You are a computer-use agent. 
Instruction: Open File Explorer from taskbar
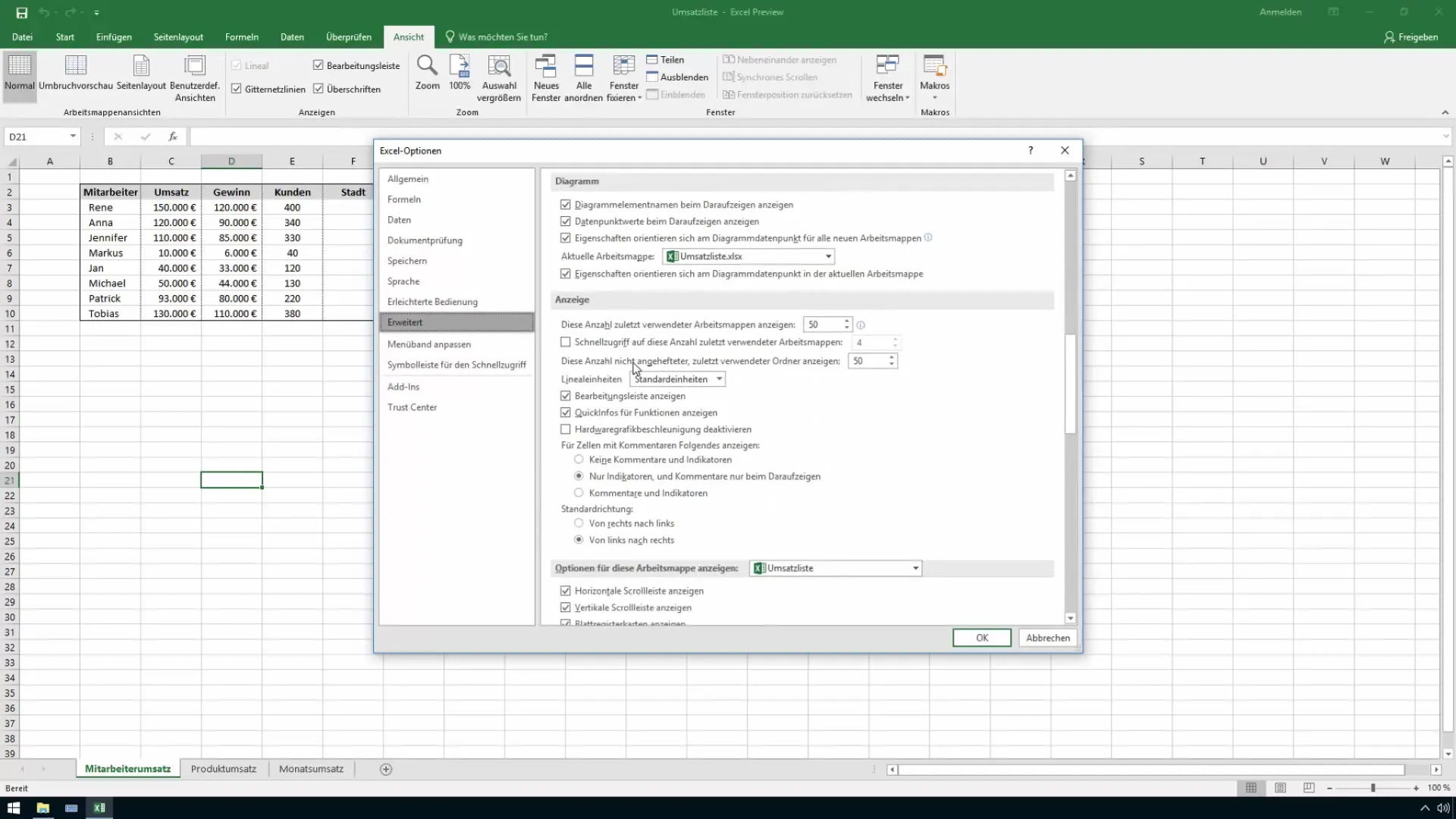pos(42,808)
